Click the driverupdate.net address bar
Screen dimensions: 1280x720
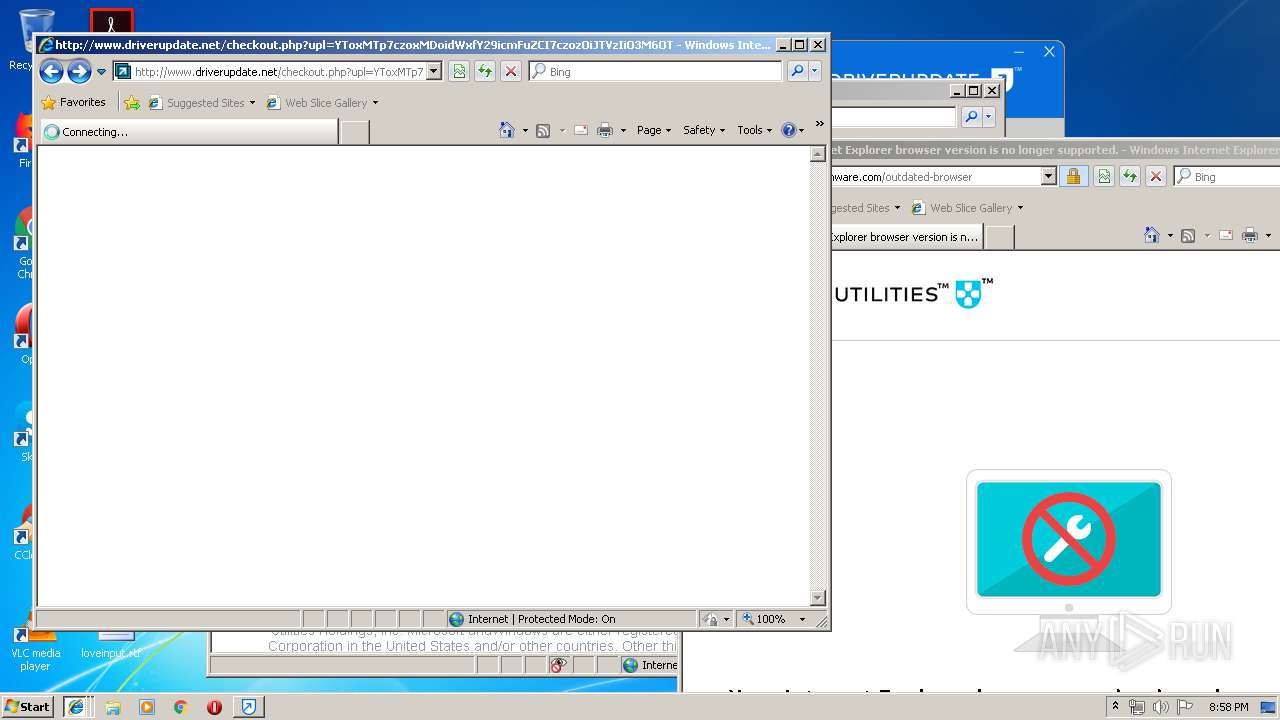[x=277, y=72]
